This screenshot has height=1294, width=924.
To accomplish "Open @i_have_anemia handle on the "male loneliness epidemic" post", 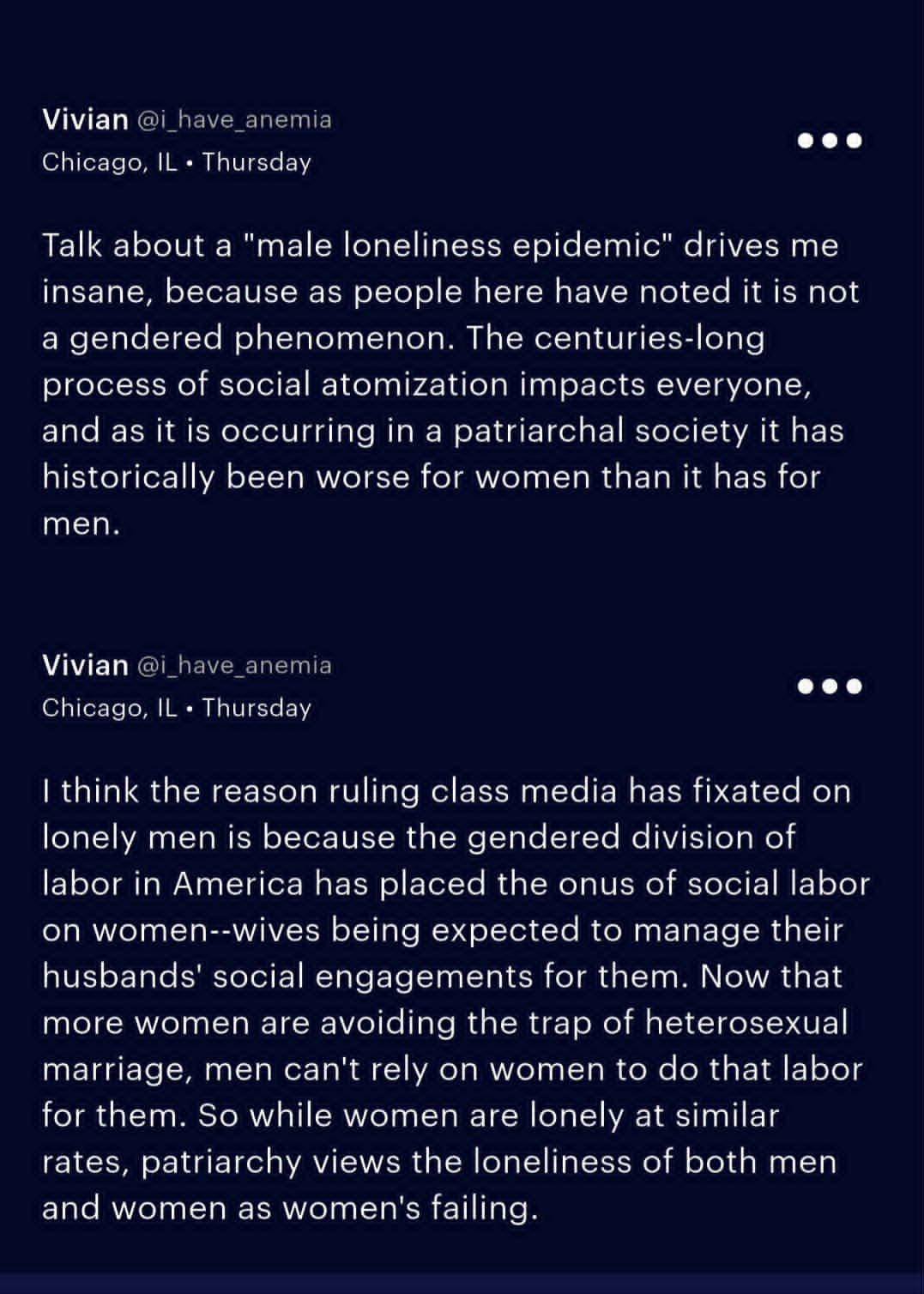I will tap(234, 119).
